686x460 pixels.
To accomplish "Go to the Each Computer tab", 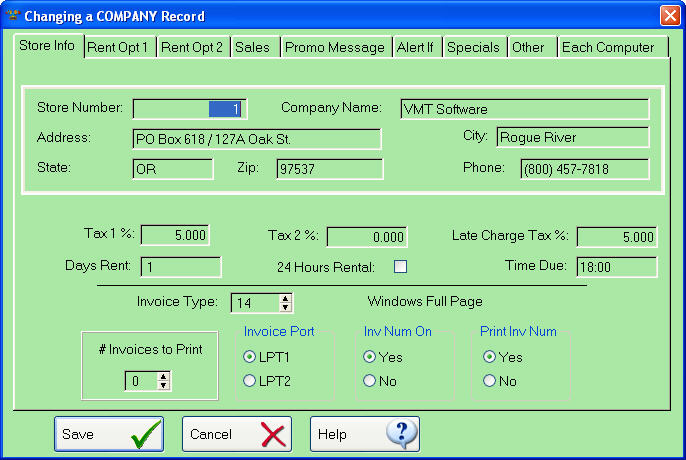I will pyautogui.click(x=607, y=47).
